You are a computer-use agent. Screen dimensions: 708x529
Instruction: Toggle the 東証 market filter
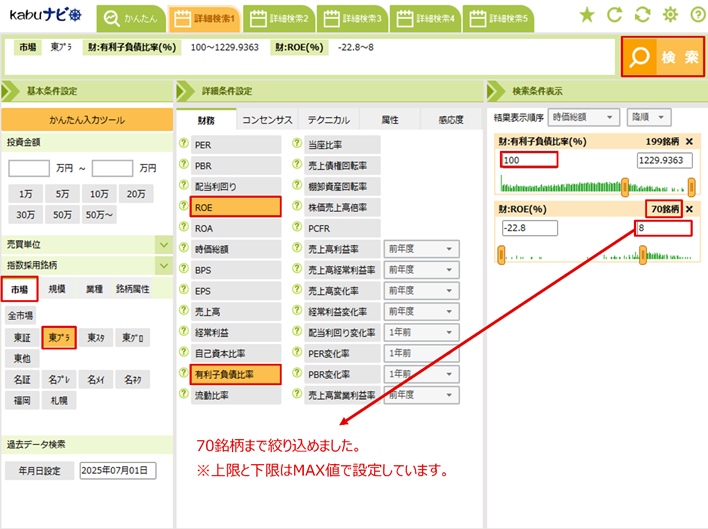pos(22,337)
